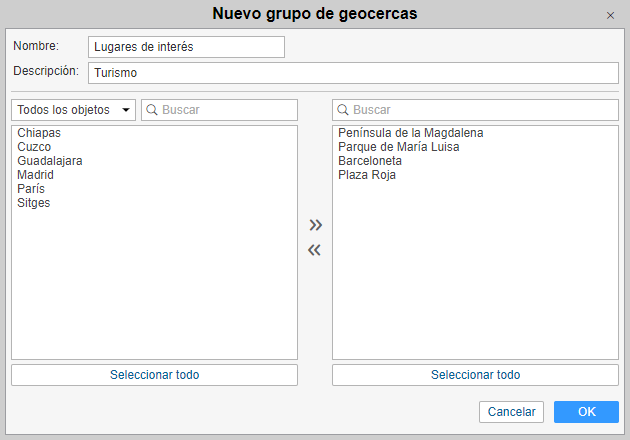Close the Nuevo grupo de geocercas dialog
The height and width of the screenshot is (440, 630).
pyautogui.click(x=610, y=15)
